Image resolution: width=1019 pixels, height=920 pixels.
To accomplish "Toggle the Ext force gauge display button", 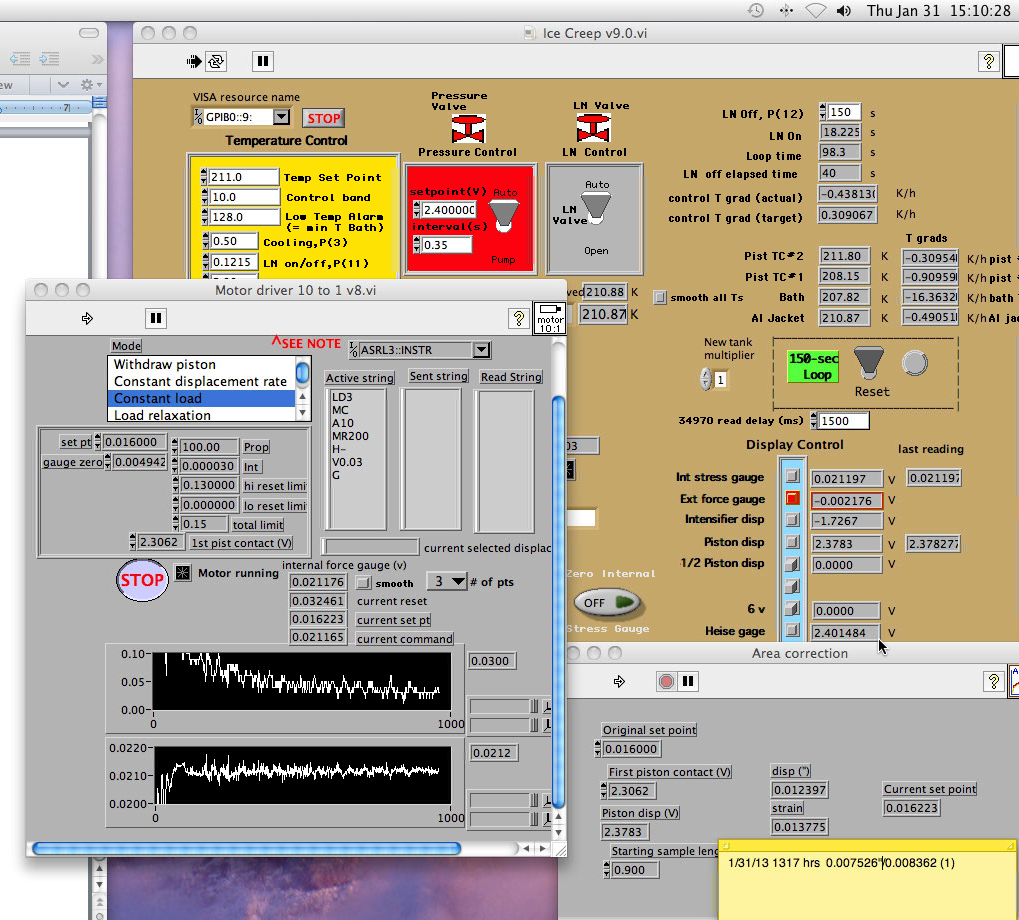I will pyautogui.click(x=792, y=498).
